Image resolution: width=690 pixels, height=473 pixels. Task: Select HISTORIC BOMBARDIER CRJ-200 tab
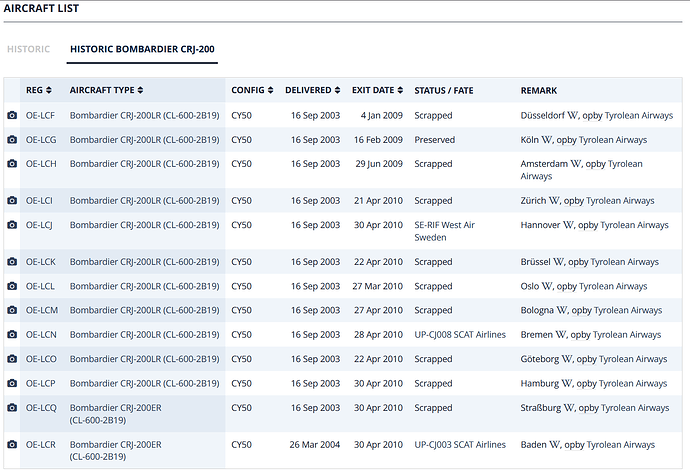(x=142, y=49)
